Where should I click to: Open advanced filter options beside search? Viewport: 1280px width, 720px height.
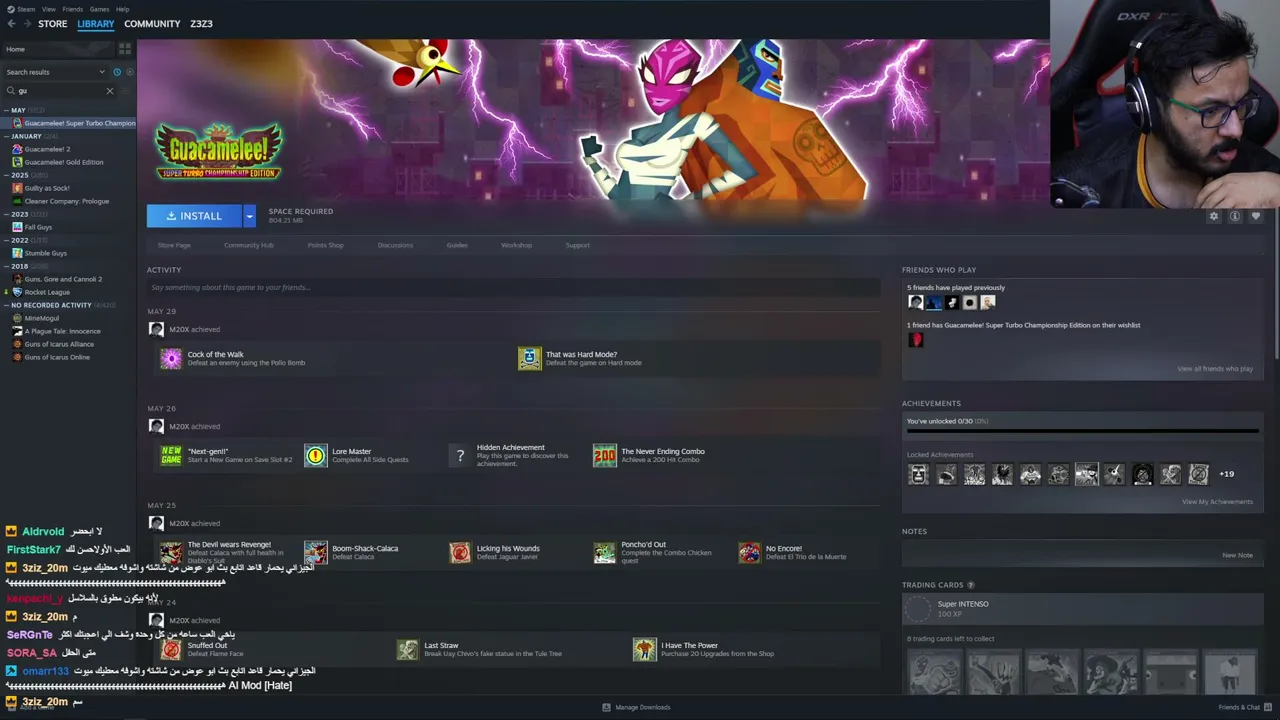(x=127, y=91)
